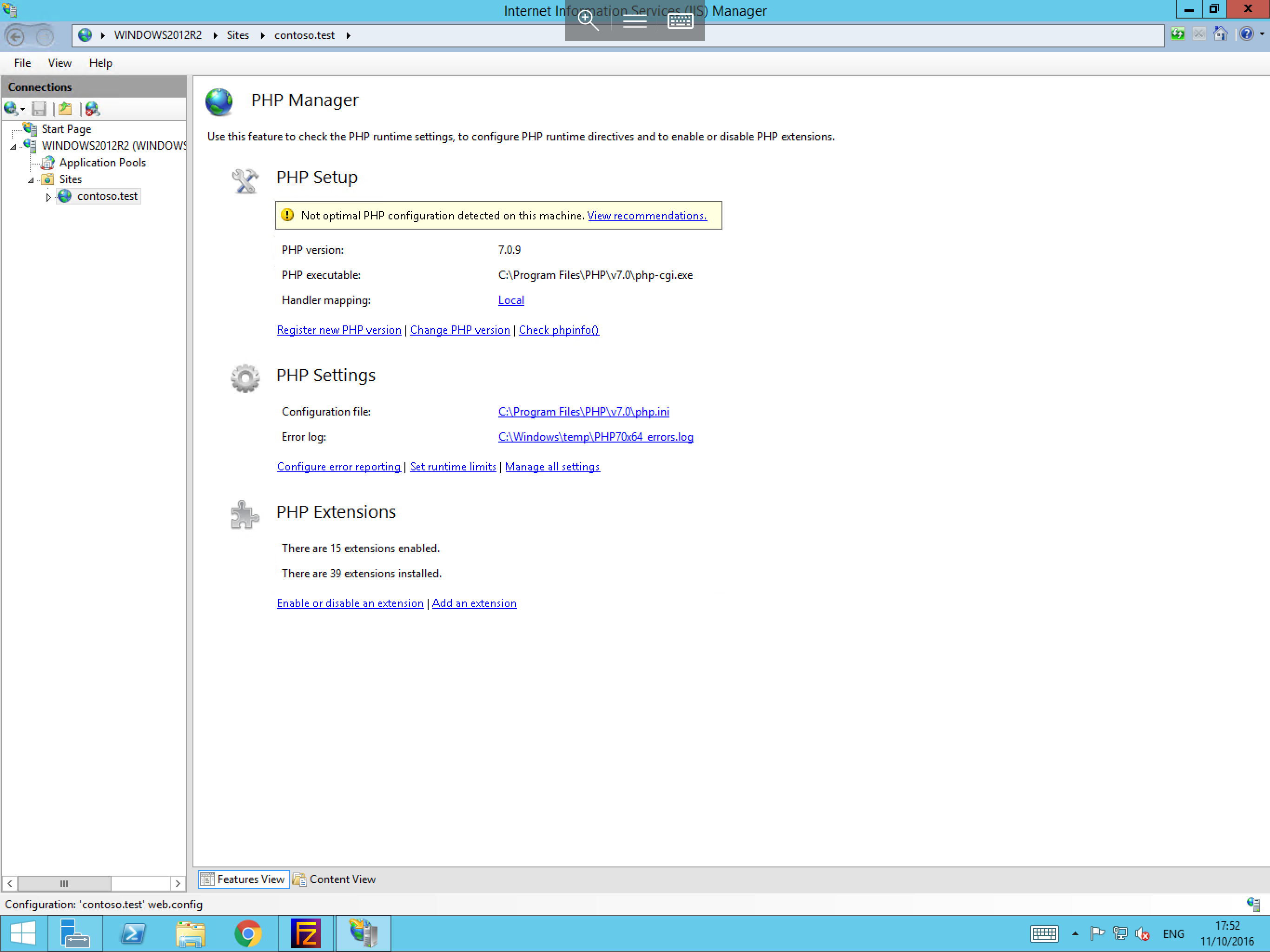Click the PHP Setup tools icon

coord(245,181)
